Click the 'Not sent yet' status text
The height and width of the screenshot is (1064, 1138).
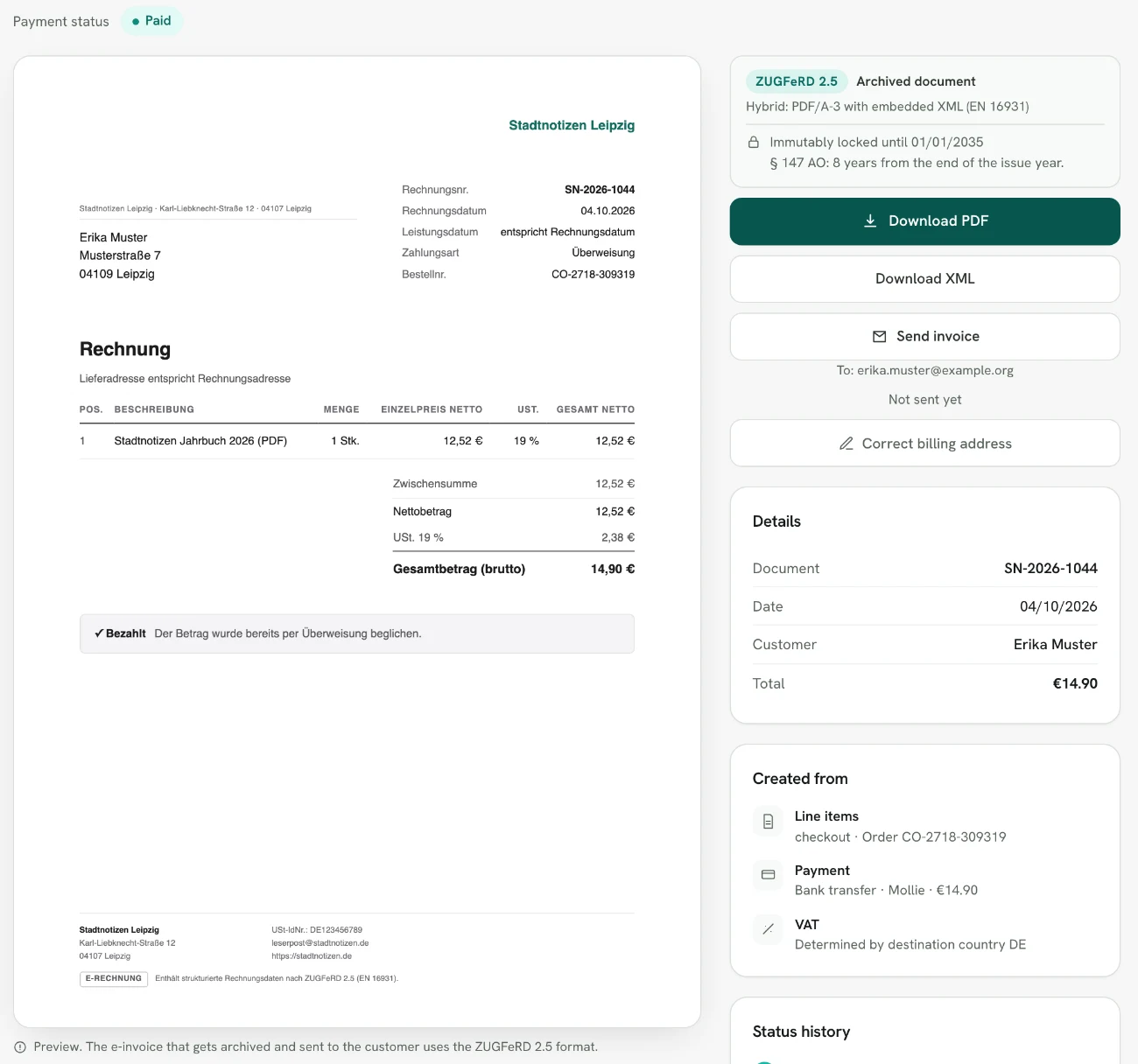tap(924, 399)
